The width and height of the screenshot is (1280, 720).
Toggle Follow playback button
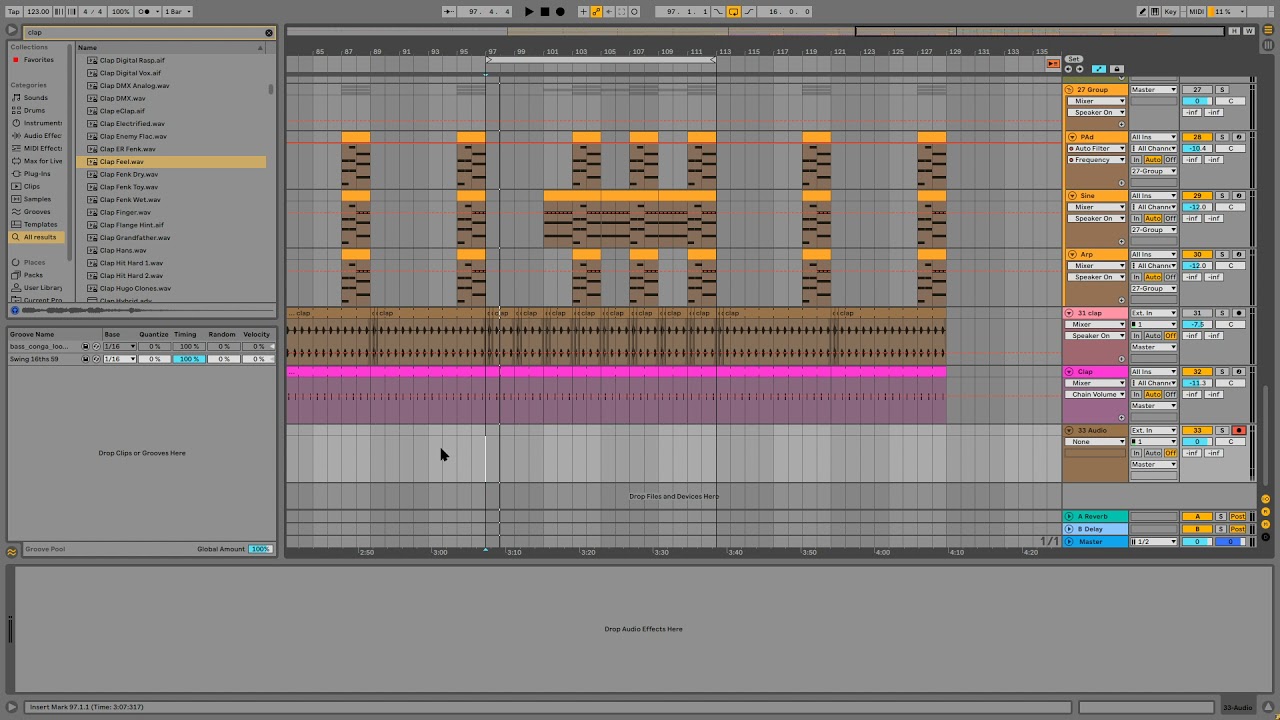tap(447, 12)
